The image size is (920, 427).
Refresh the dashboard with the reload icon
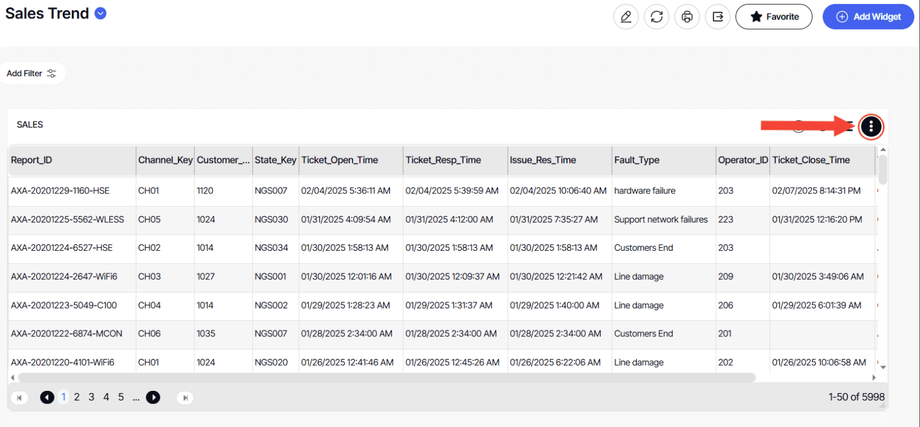pos(656,17)
